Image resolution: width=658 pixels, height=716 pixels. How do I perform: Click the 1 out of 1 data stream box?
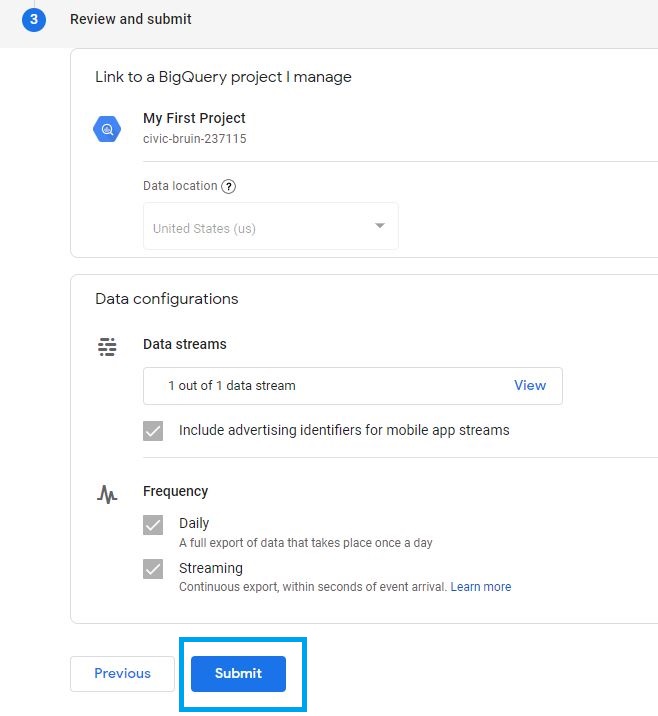[353, 386]
